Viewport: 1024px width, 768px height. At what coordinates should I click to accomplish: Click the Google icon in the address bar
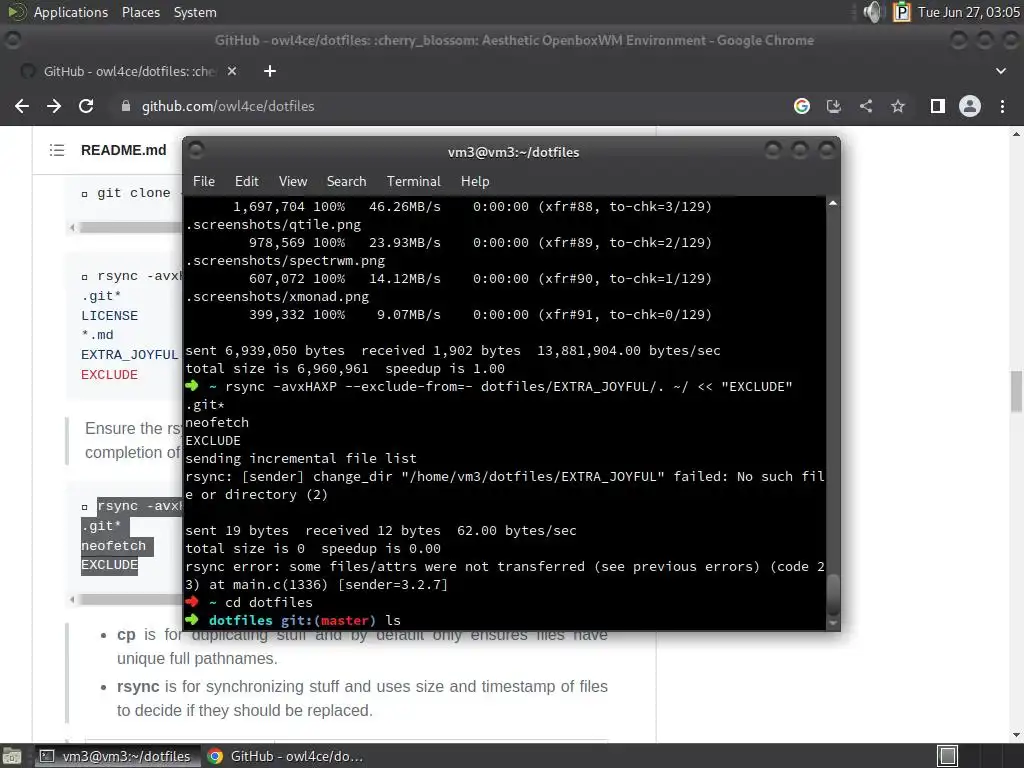[x=801, y=106]
